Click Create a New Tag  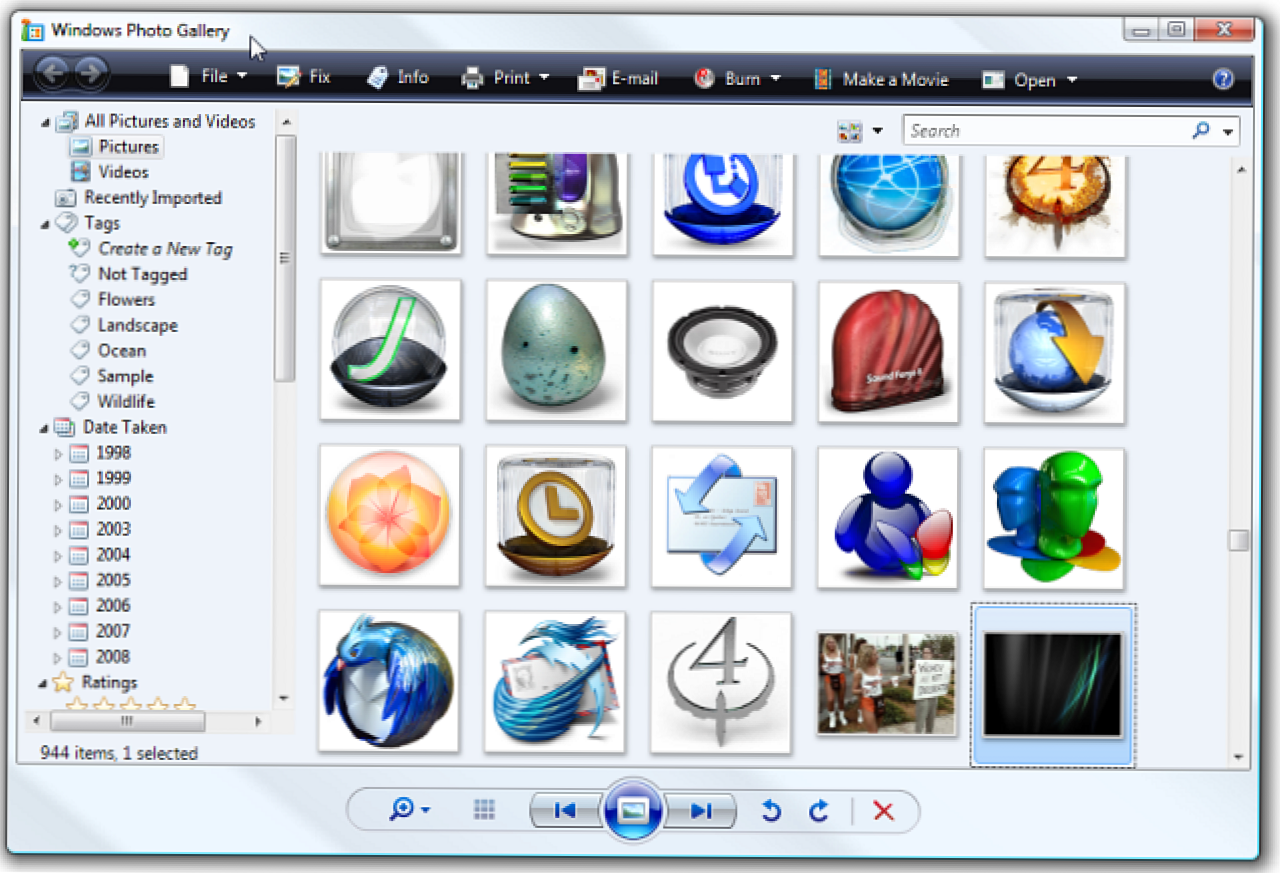(x=151, y=249)
